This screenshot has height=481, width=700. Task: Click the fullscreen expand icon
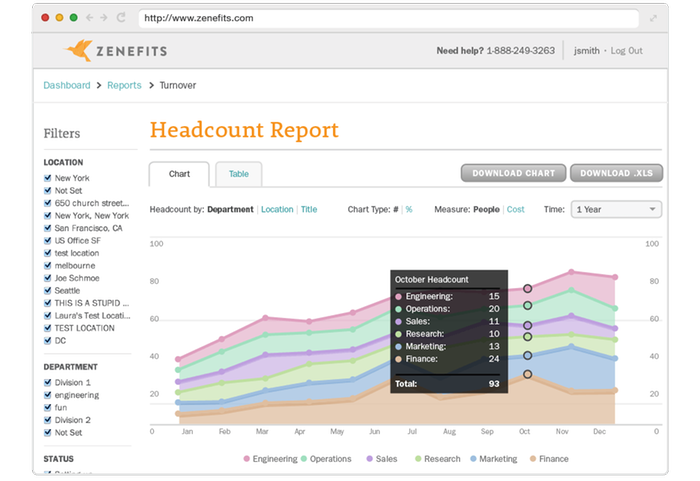653,18
